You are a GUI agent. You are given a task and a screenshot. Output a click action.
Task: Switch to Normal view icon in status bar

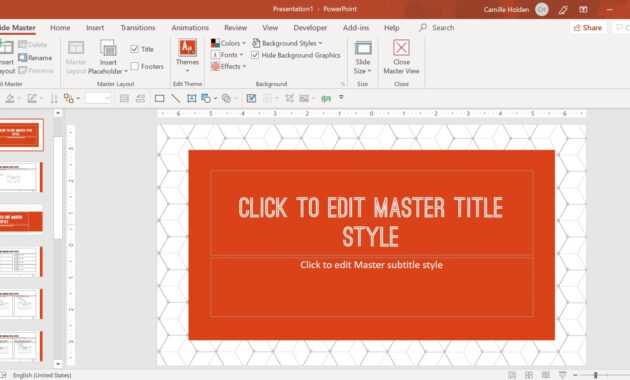click(x=512, y=375)
